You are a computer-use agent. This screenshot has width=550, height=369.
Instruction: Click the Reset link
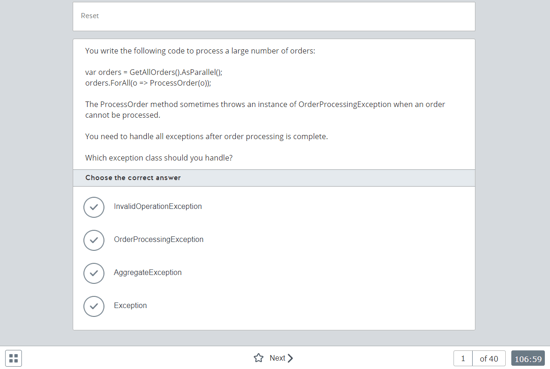(90, 16)
